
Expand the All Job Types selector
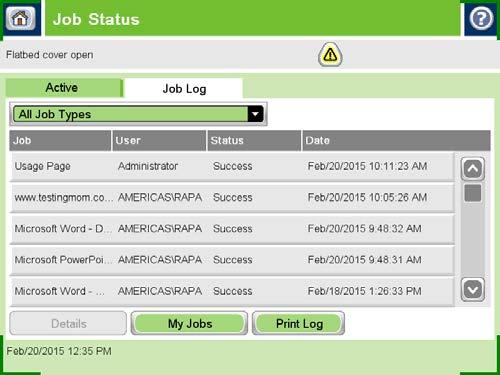pyautogui.click(x=138, y=114)
